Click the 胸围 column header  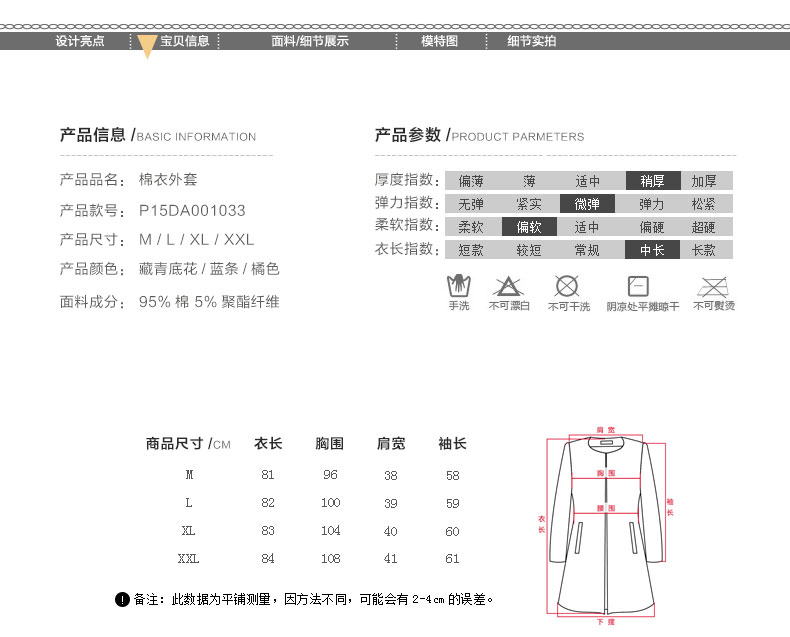coord(330,443)
